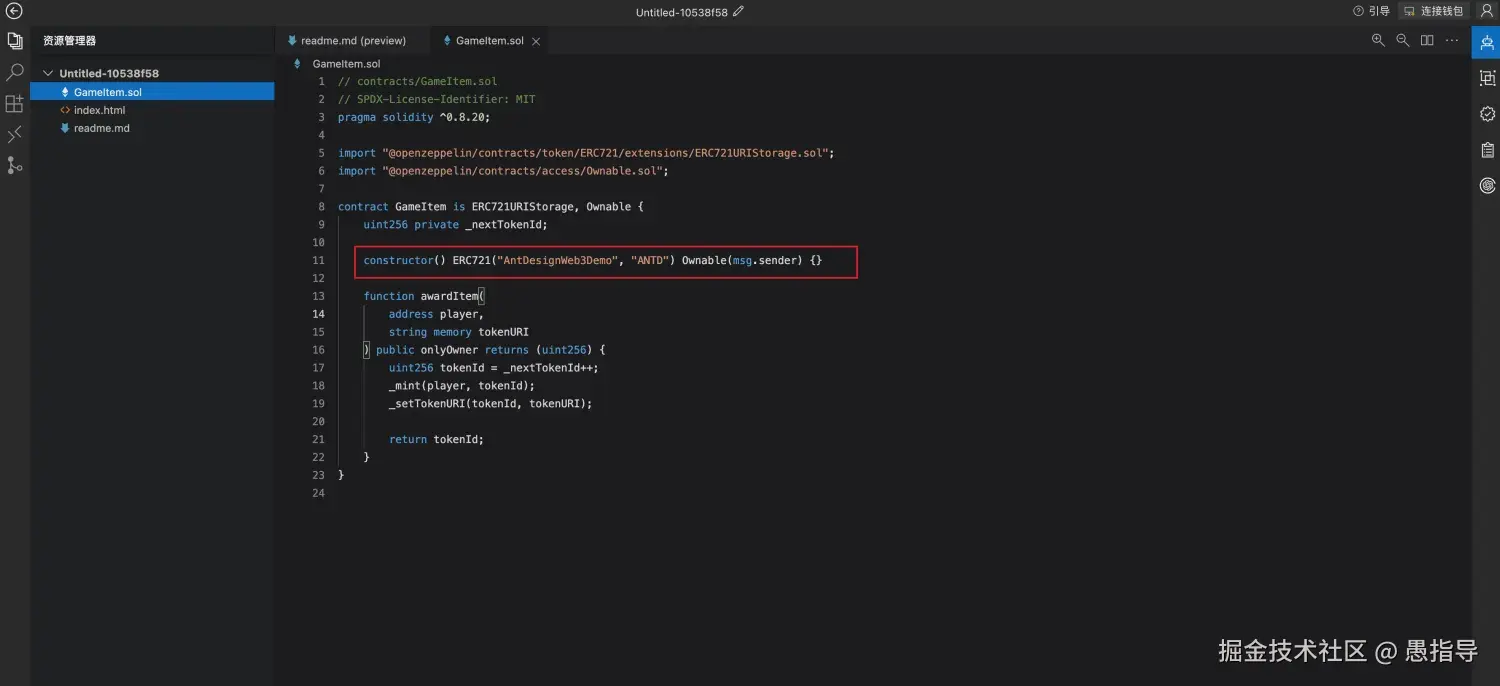1500x686 pixels.
Task: Open the overlapping squares side panel icon
Action: coord(1487,78)
